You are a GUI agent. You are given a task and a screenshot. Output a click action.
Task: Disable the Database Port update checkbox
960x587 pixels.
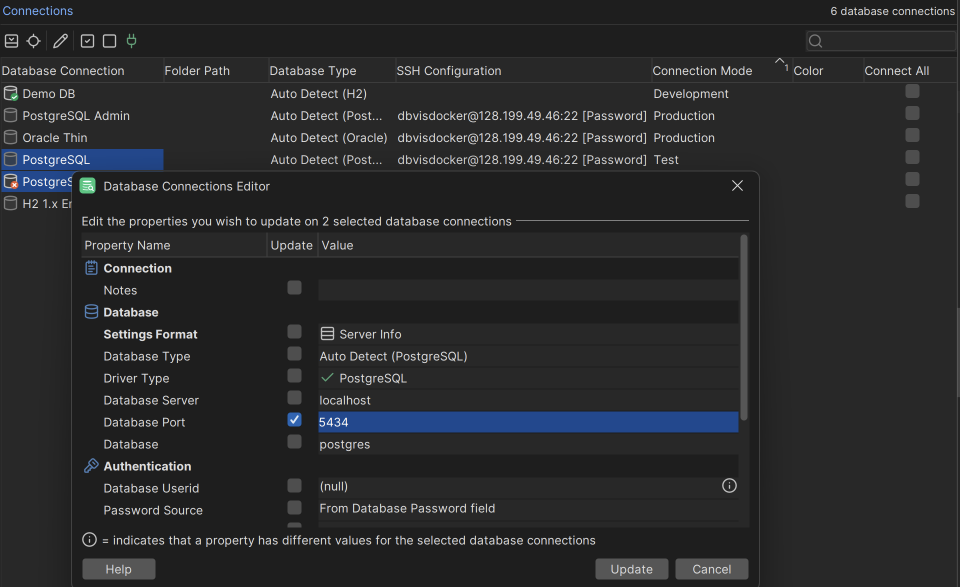point(294,420)
